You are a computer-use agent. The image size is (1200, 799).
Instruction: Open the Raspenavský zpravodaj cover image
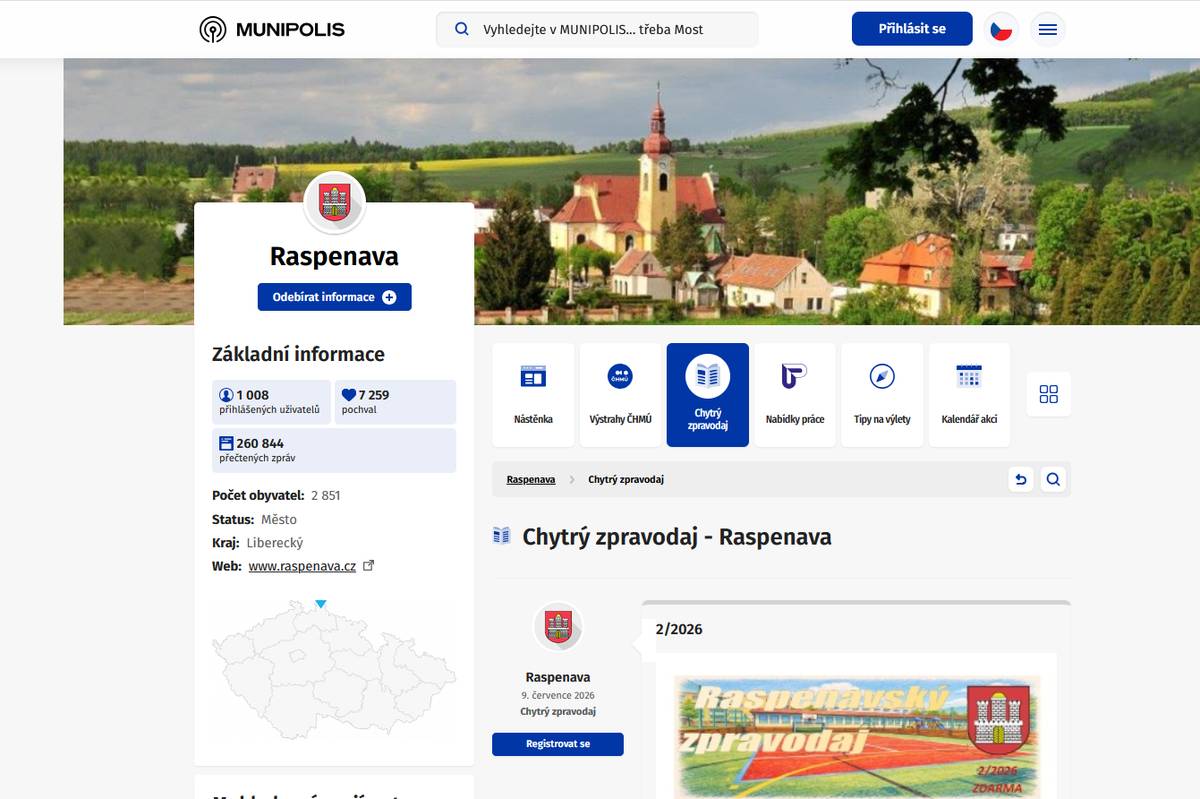[856, 735]
